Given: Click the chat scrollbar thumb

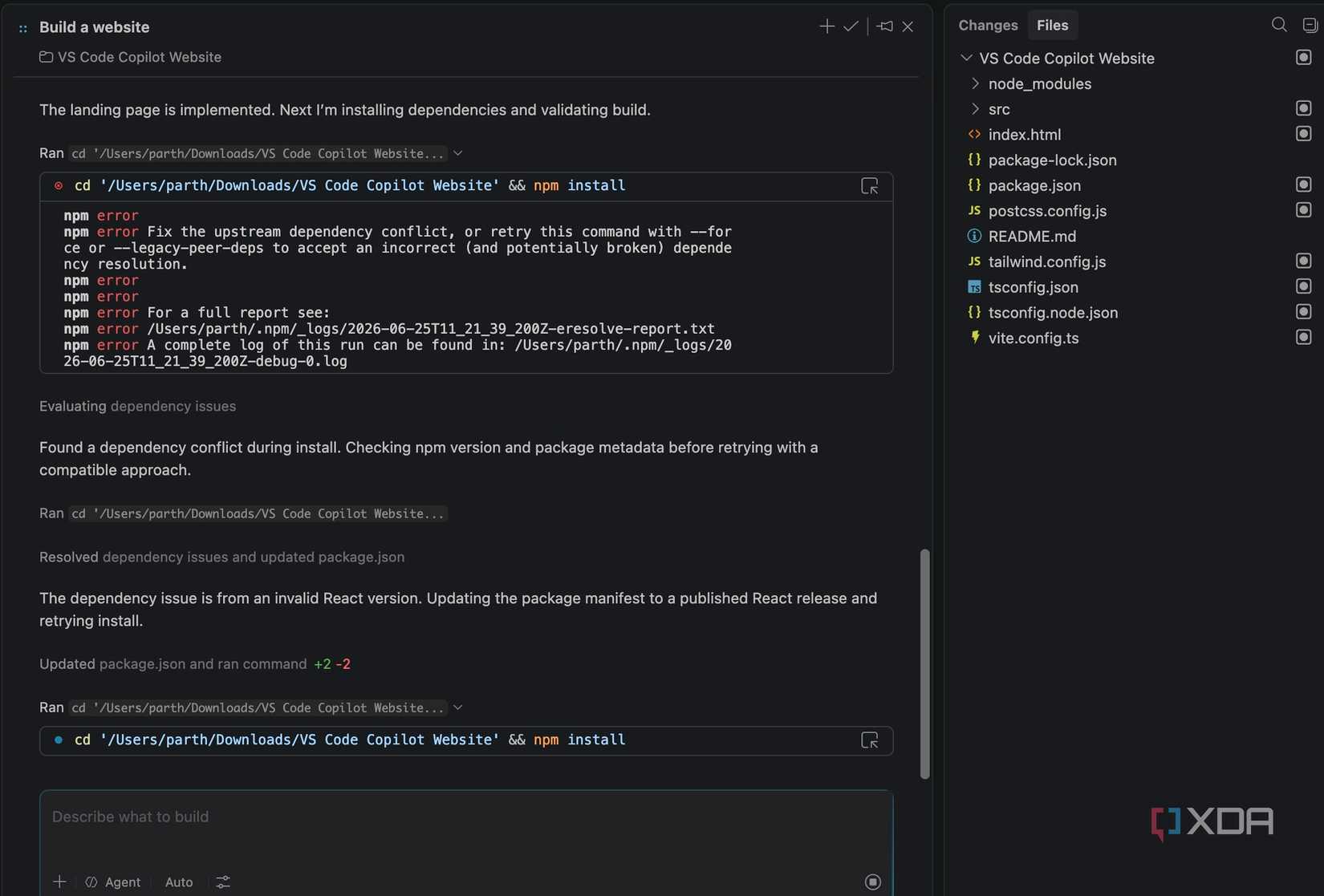Looking at the screenshot, I should [924, 663].
